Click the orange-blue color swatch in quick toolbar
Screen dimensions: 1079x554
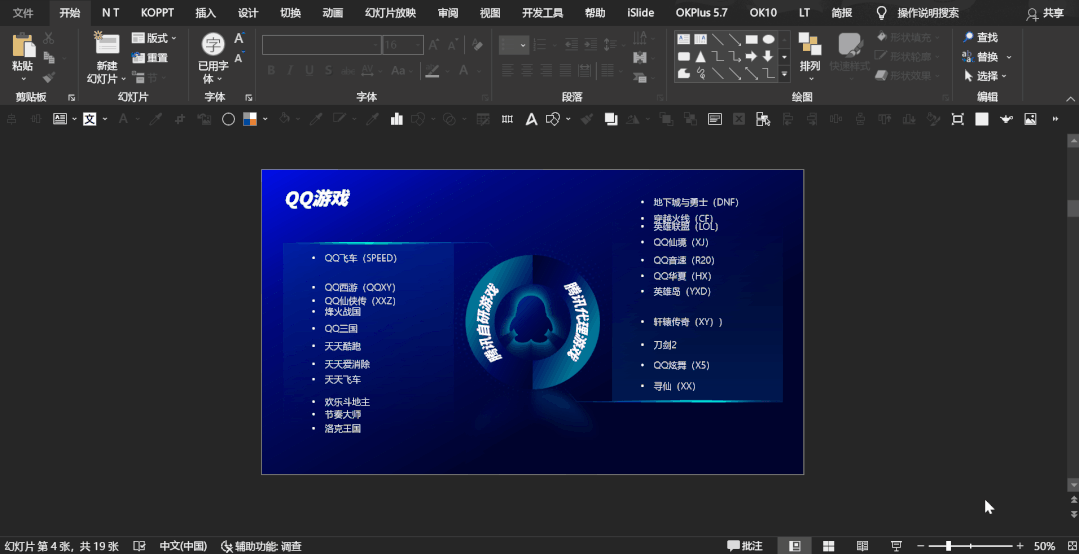(x=250, y=119)
